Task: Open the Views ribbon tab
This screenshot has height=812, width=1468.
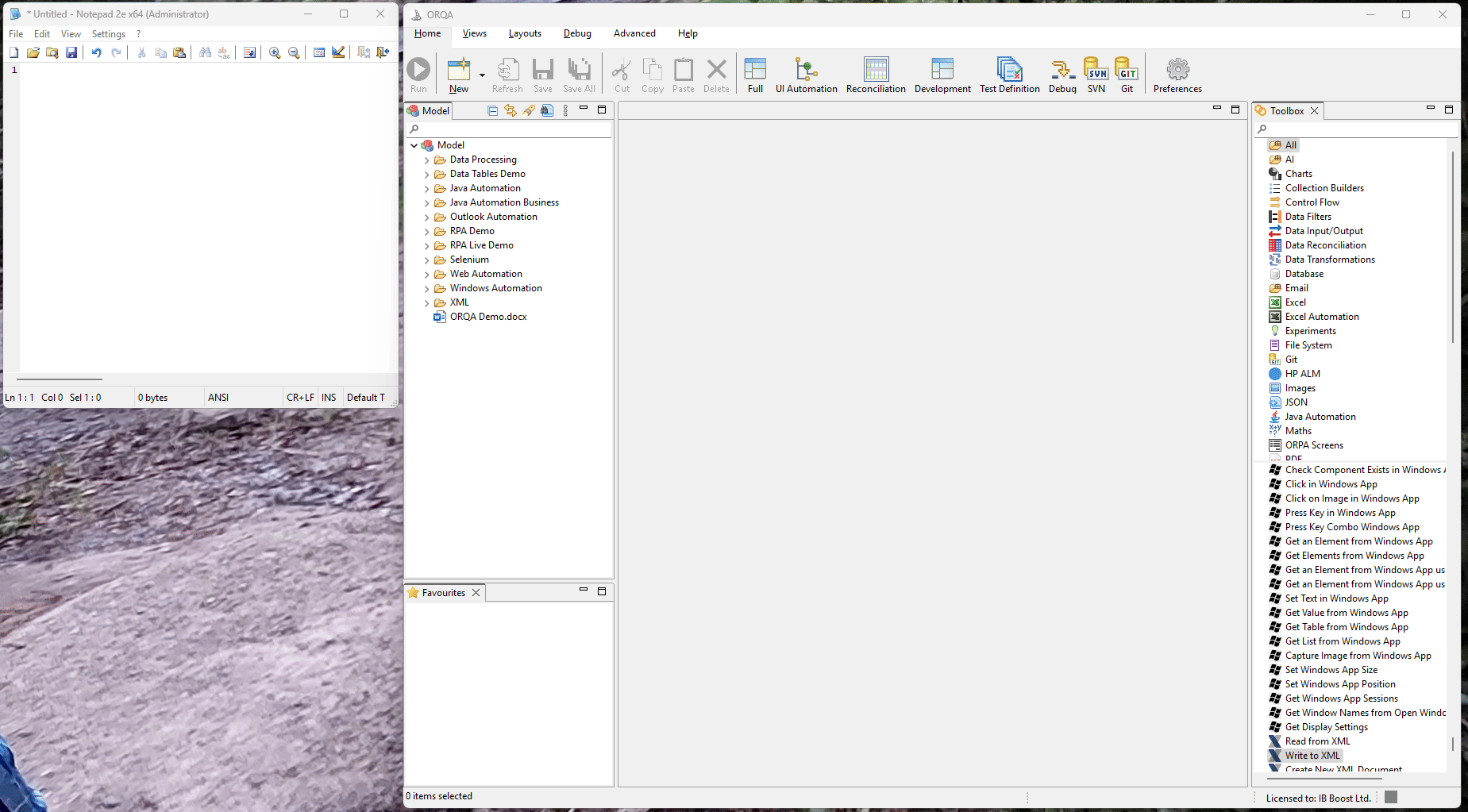Action: pos(475,33)
